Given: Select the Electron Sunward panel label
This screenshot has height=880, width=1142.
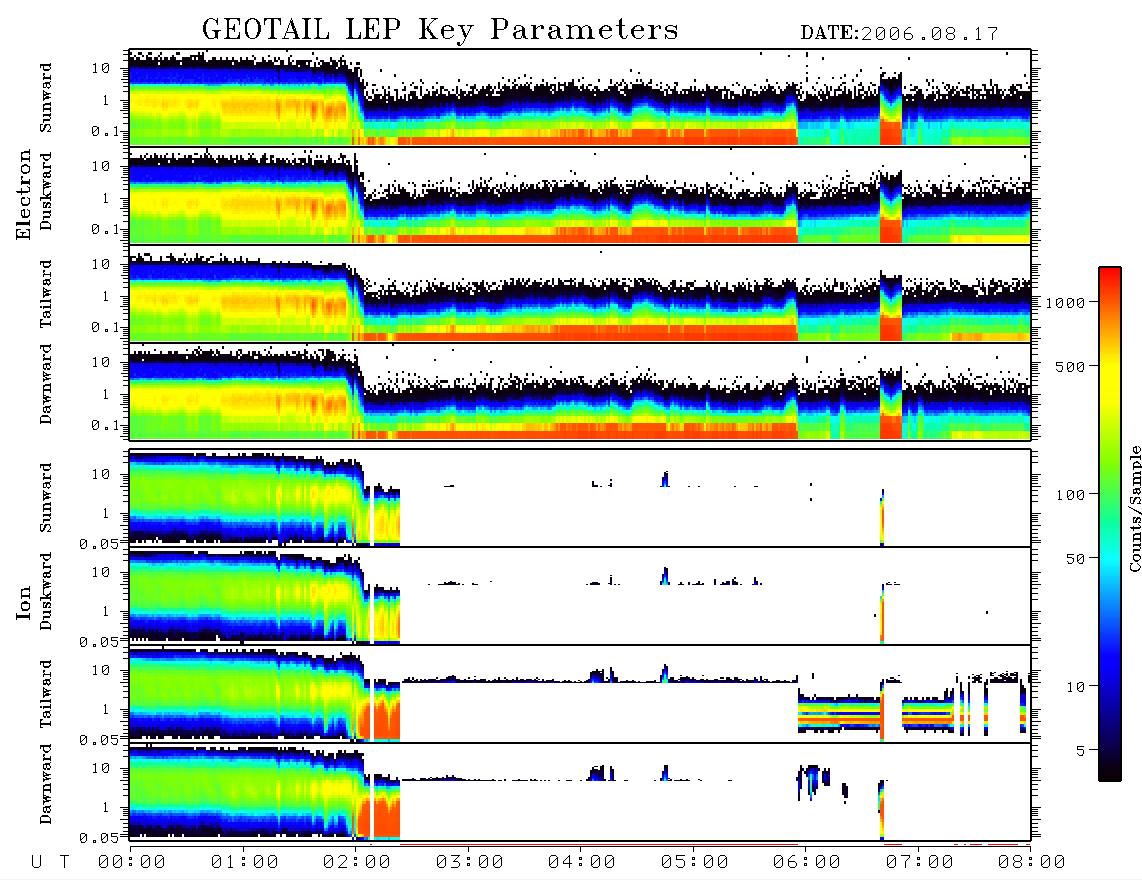Looking at the screenshot, I should click(46, 98).
